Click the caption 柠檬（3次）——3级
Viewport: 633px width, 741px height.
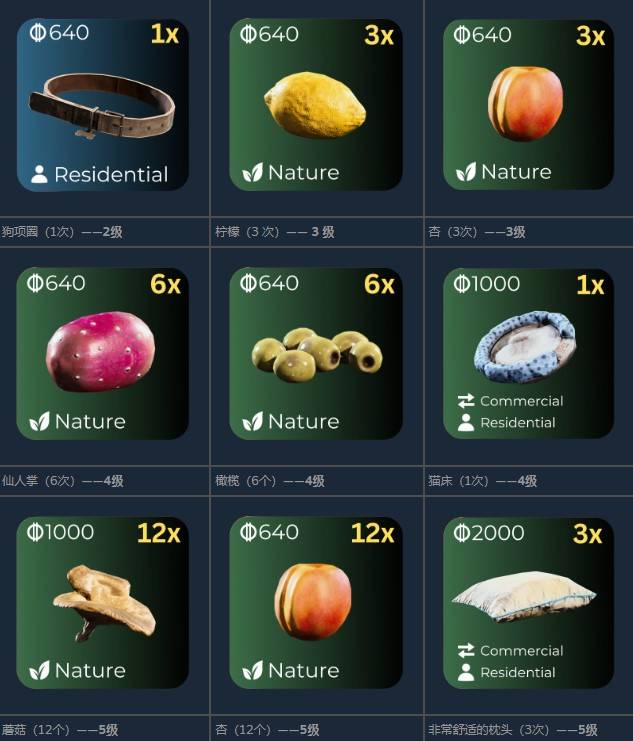[x=275, y=232]
